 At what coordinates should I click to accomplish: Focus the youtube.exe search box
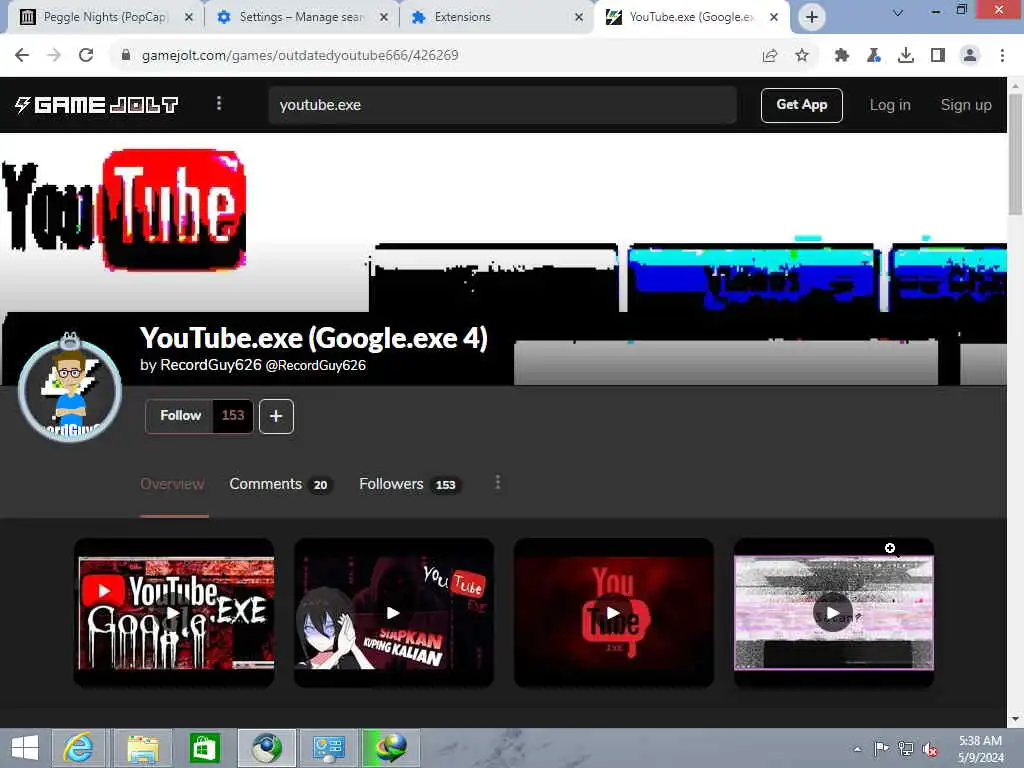pos(502,105)
